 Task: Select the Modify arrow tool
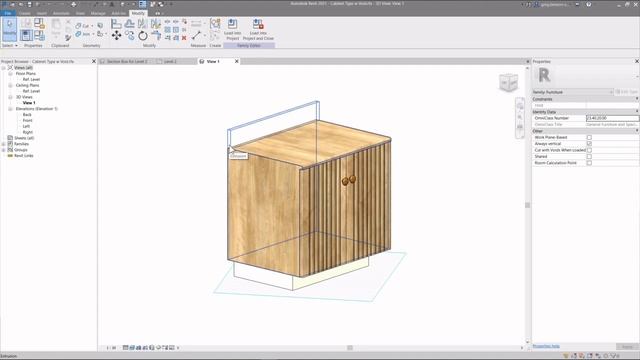coord(9,29)
